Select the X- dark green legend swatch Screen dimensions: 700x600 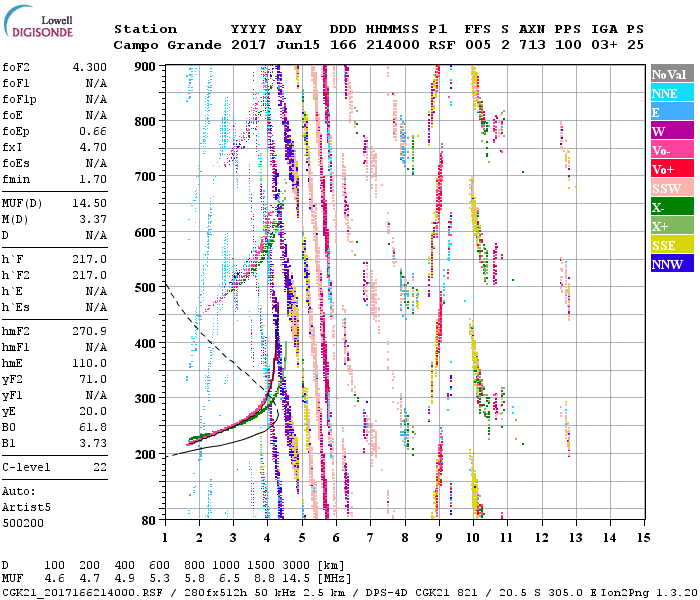tap(672, 207)
